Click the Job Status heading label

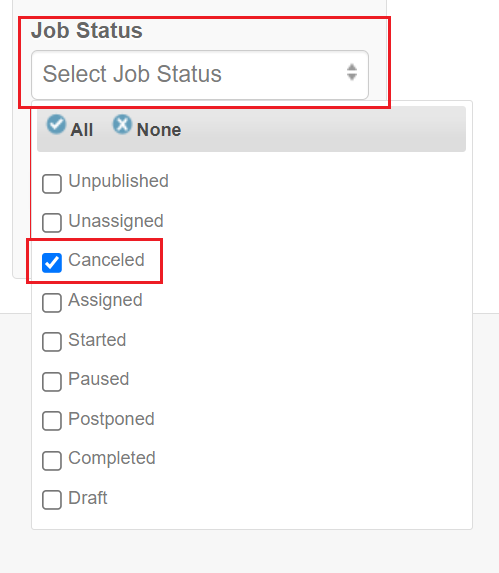[x=87, y=30]
